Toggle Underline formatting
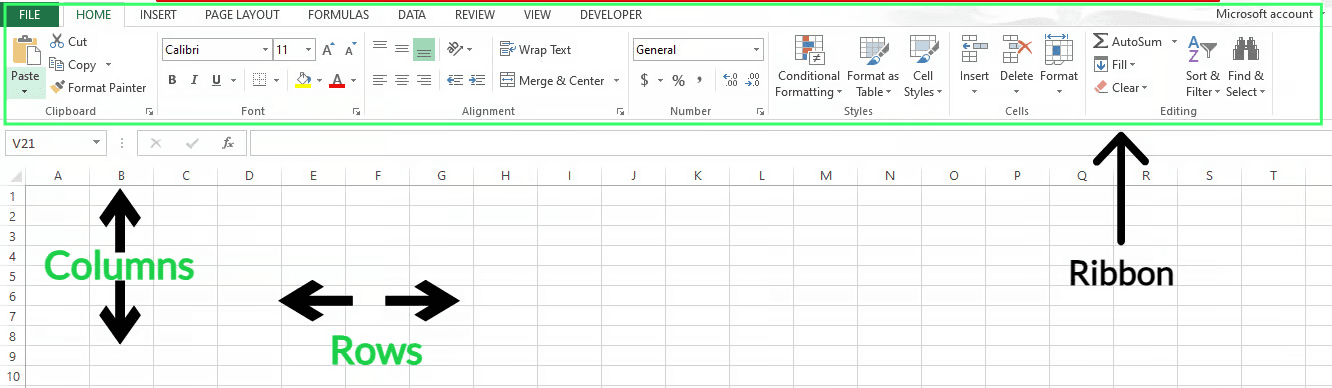Screen dimensions: 1332x388 216,80
